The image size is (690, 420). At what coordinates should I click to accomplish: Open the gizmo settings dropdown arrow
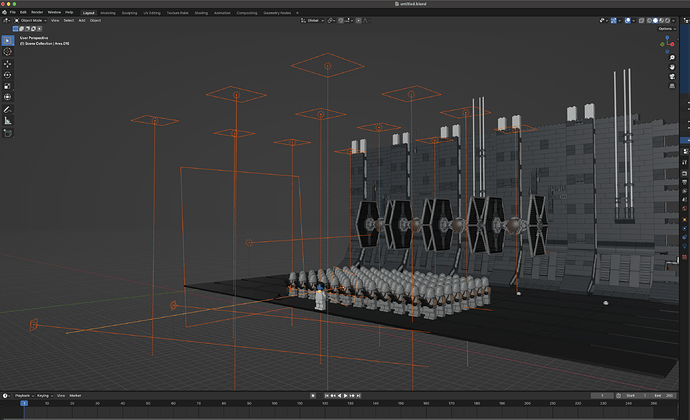click(620, 20)
